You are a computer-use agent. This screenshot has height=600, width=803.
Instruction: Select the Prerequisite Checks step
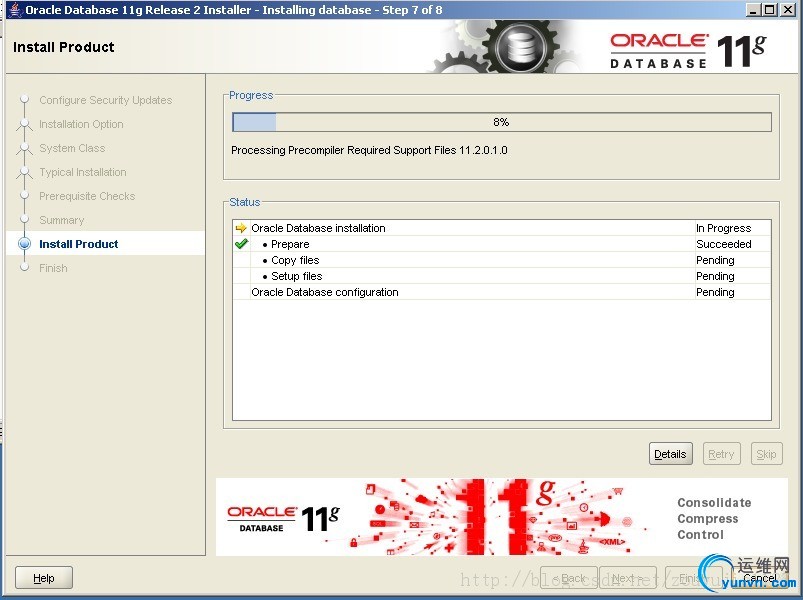(87, 196)
